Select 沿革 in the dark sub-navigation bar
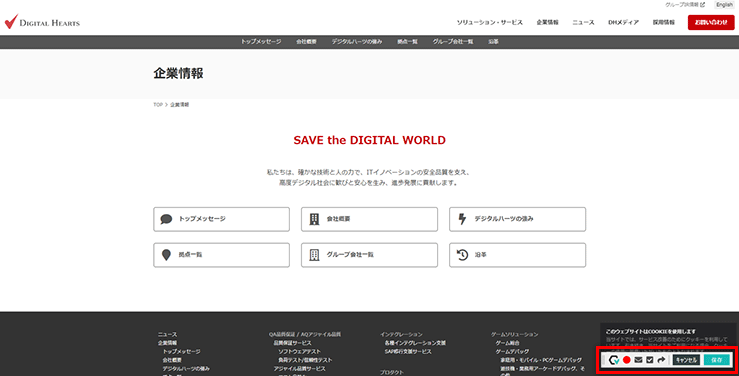 [x=493, y=41]
